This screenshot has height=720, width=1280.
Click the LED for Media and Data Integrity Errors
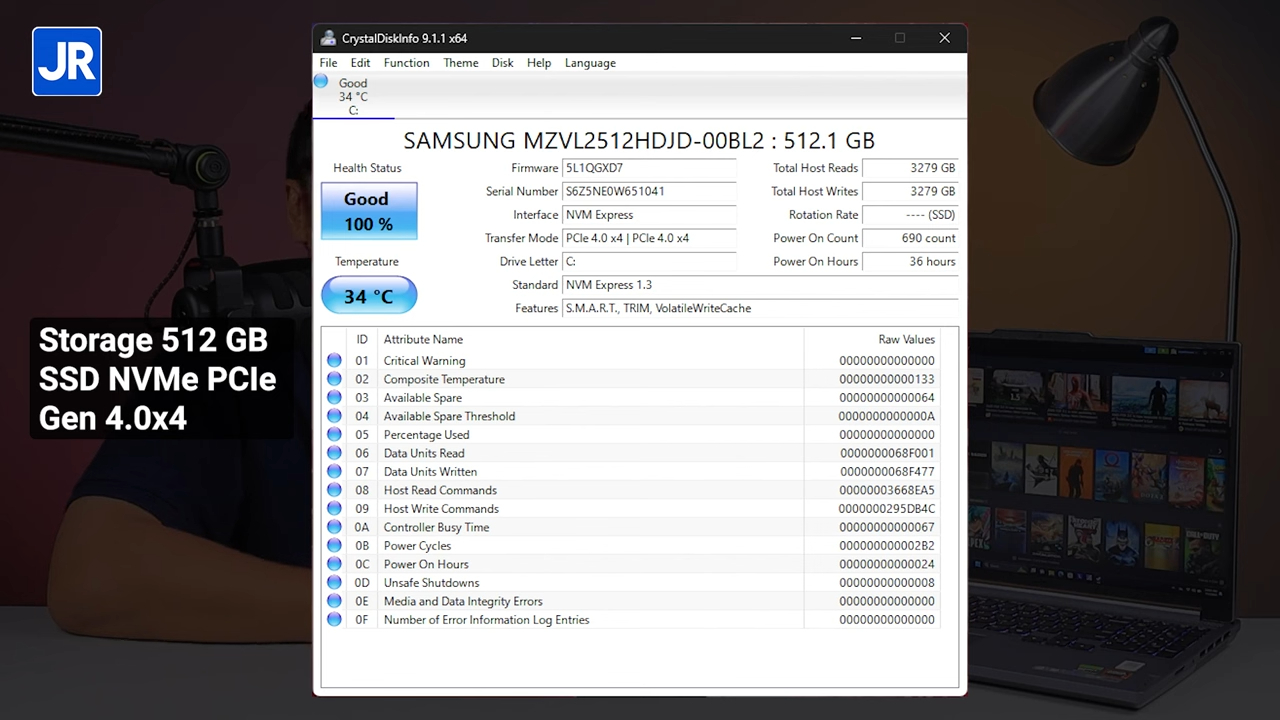click(334, 601)
